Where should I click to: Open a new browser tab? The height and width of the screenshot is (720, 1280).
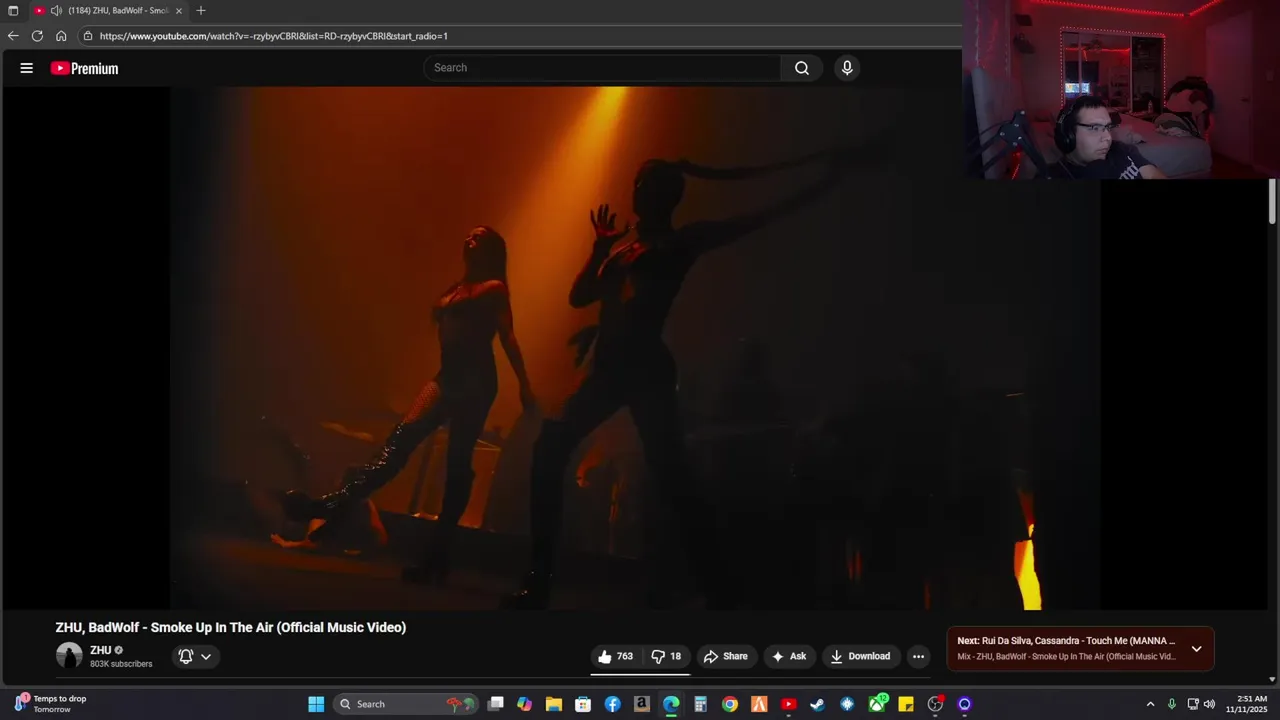[x=201, y=11]
